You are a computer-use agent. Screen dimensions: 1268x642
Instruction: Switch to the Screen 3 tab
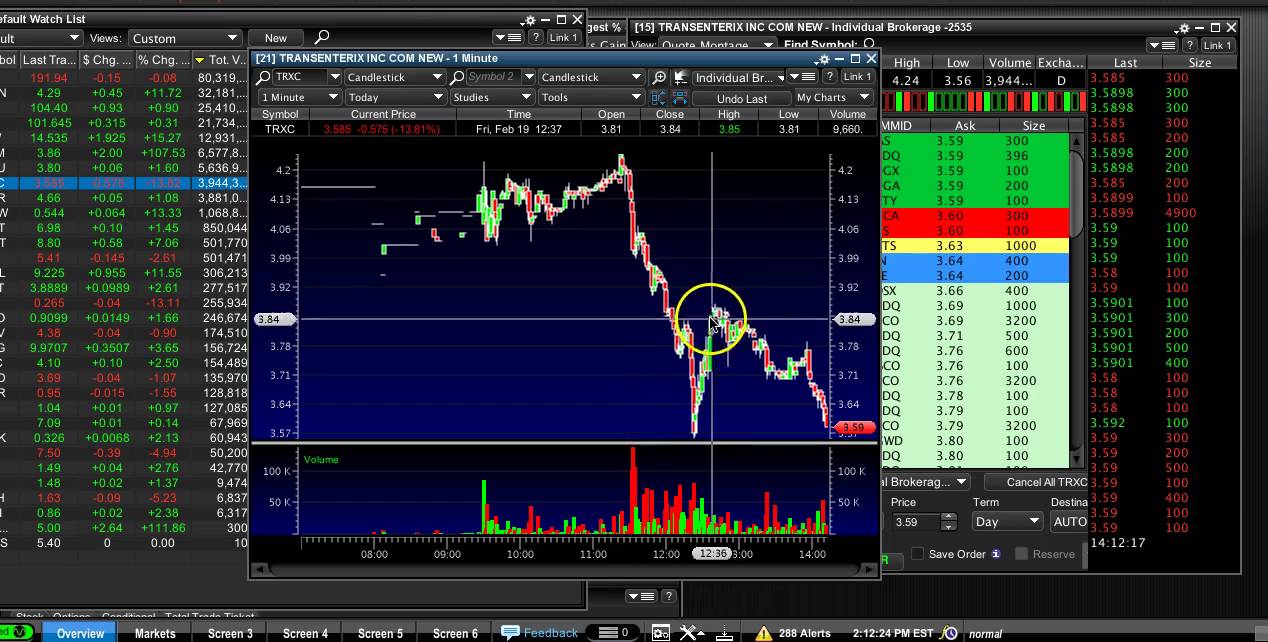point(230,633)
